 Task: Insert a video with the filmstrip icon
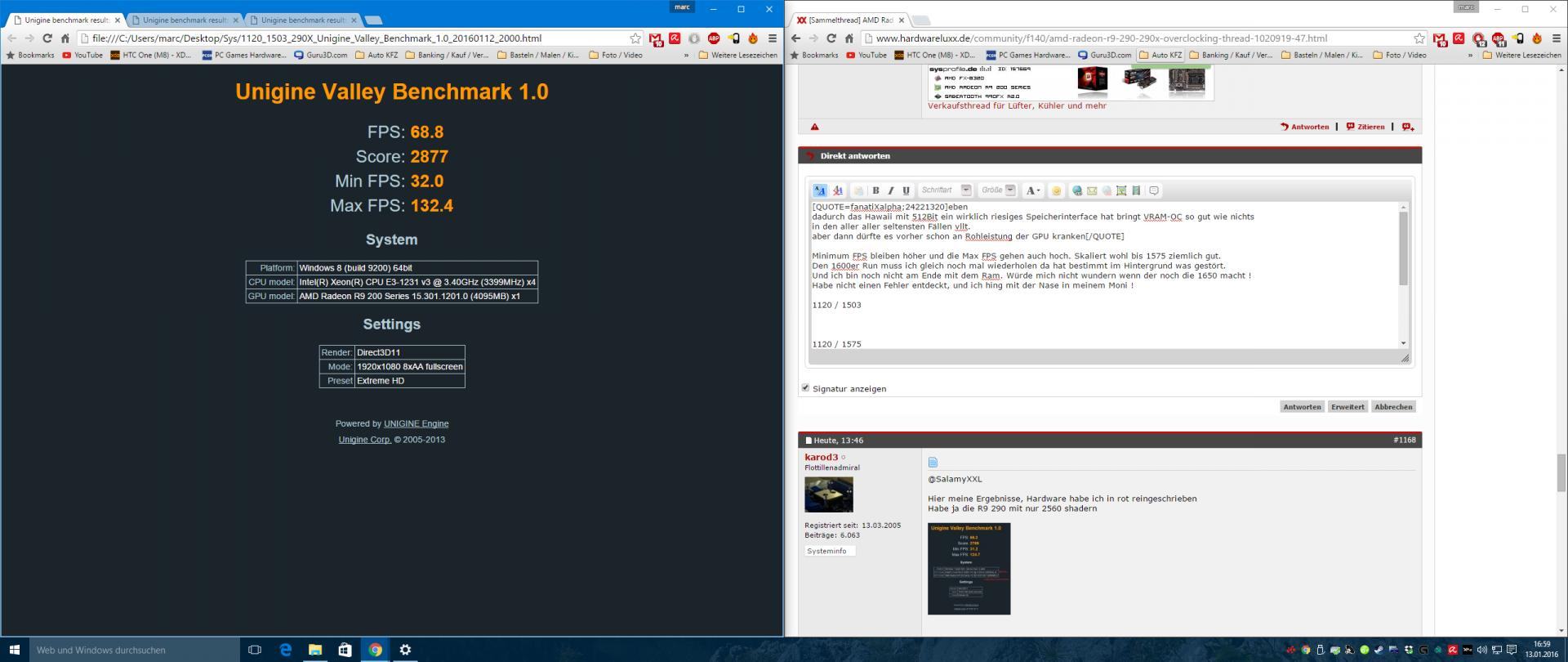[x=1136, y=190]
